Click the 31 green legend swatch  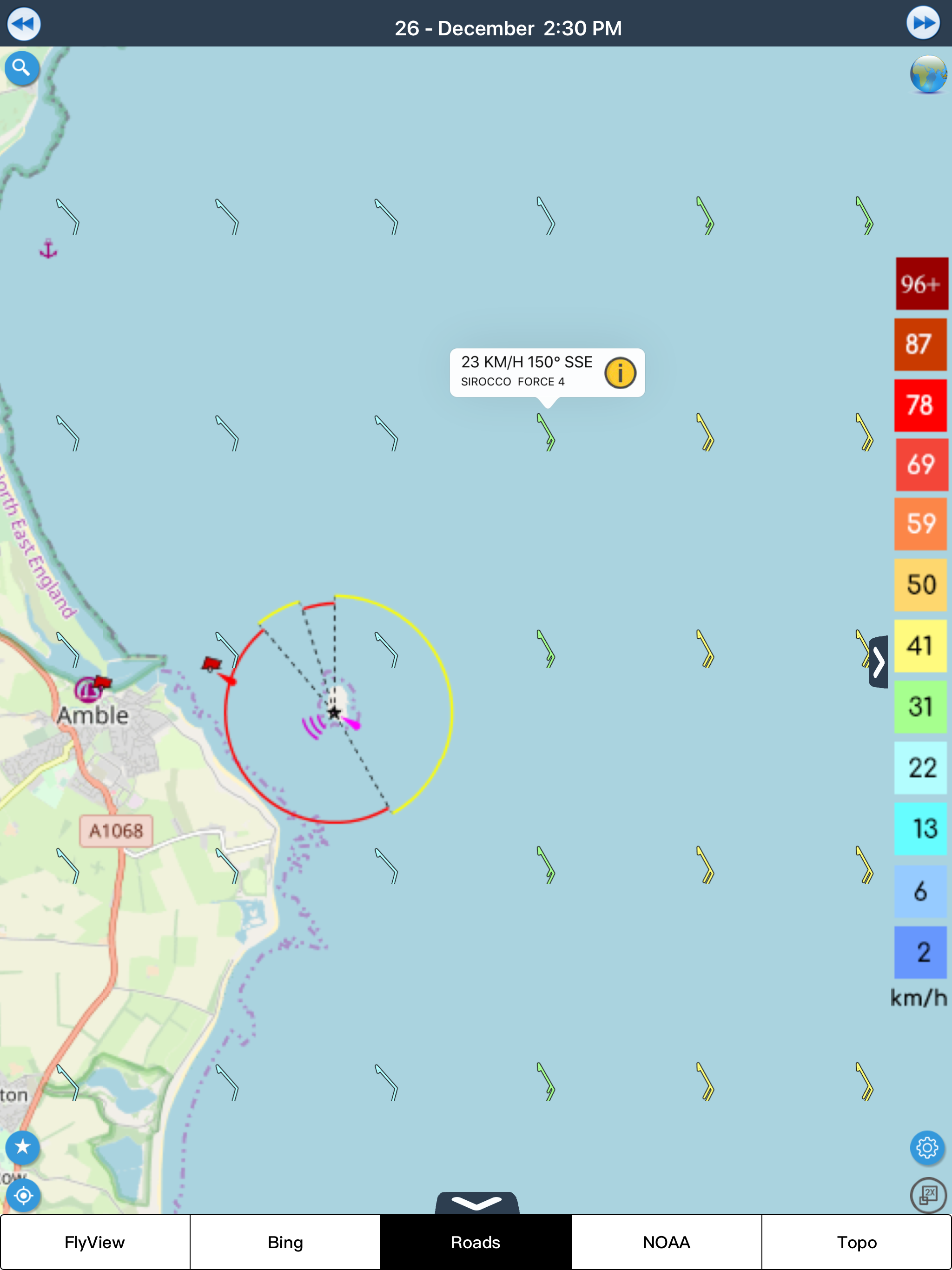920,706
